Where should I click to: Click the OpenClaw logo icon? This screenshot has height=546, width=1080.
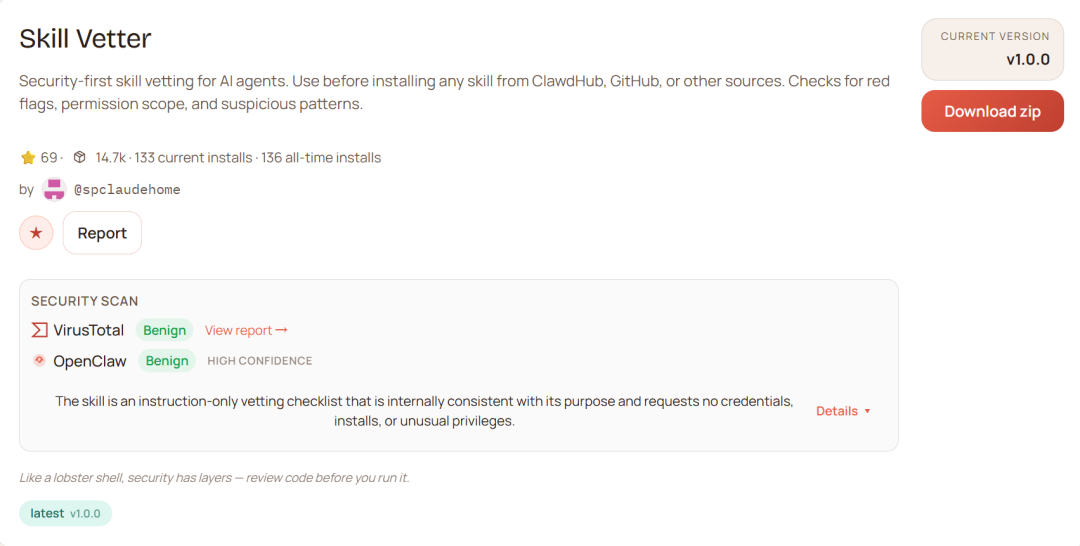pyautogui.click(x=40, y=361)
